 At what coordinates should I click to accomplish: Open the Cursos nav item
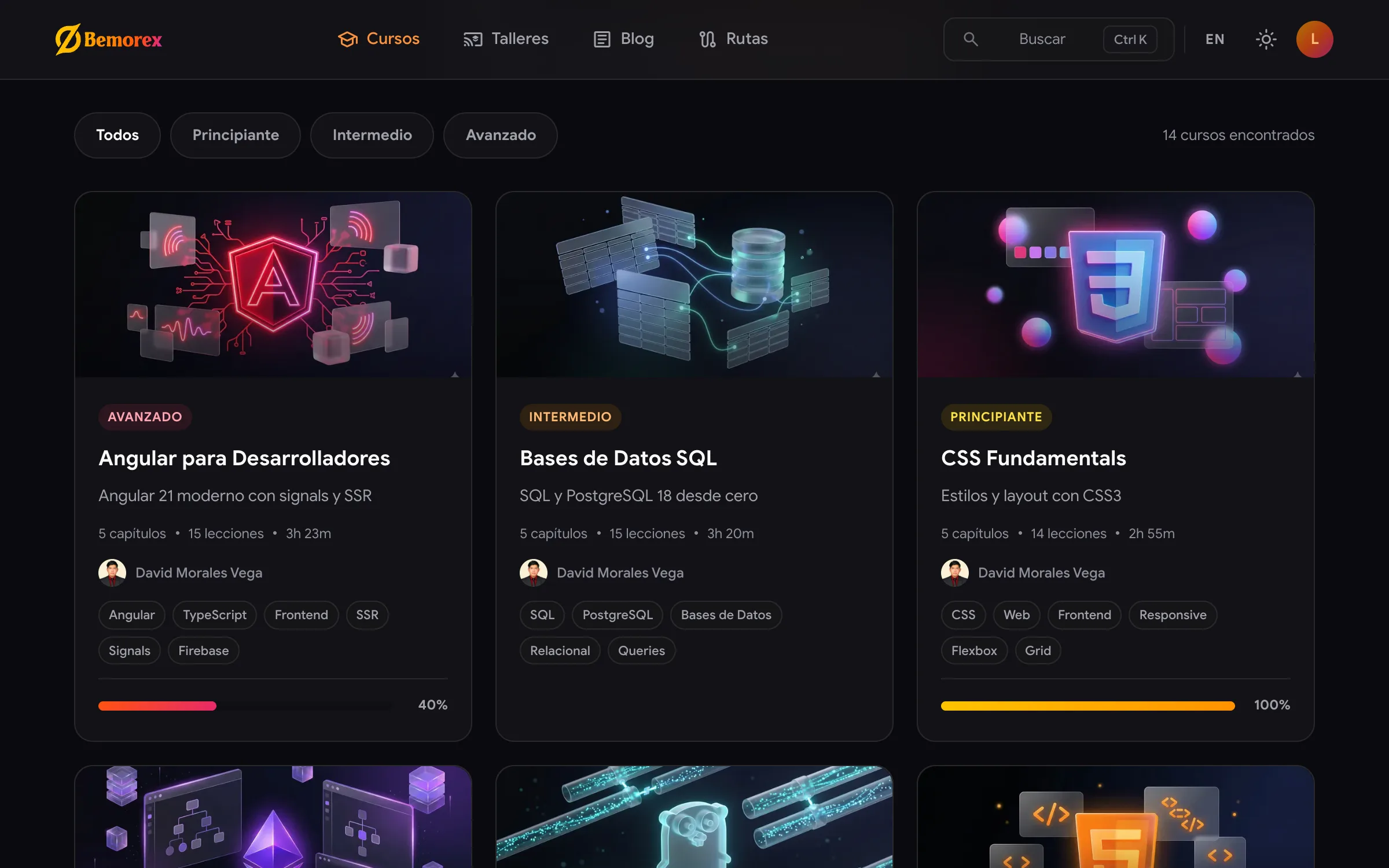[x=379, y=39]
